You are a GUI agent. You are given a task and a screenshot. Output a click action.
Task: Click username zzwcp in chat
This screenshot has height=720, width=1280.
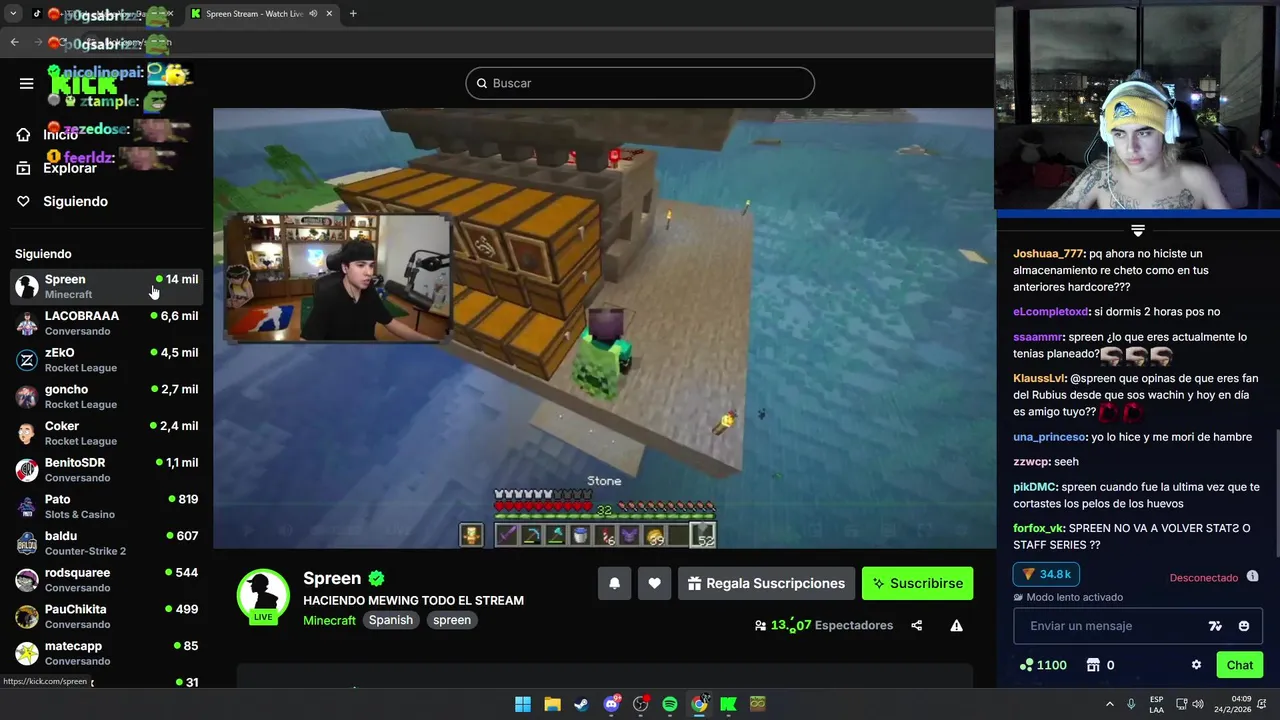[x=1031, y=462]
